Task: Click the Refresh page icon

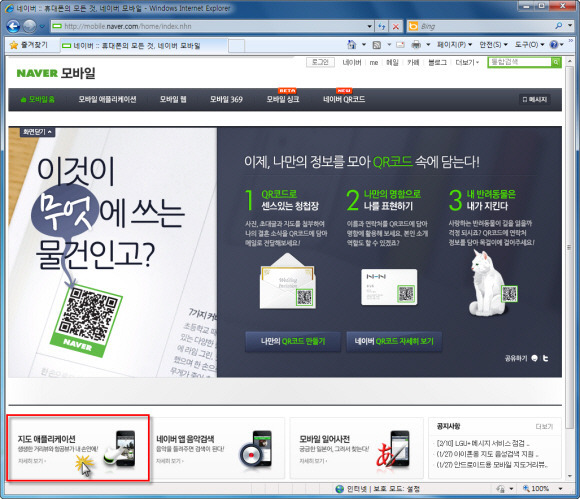Action: [x=382, y=26]
